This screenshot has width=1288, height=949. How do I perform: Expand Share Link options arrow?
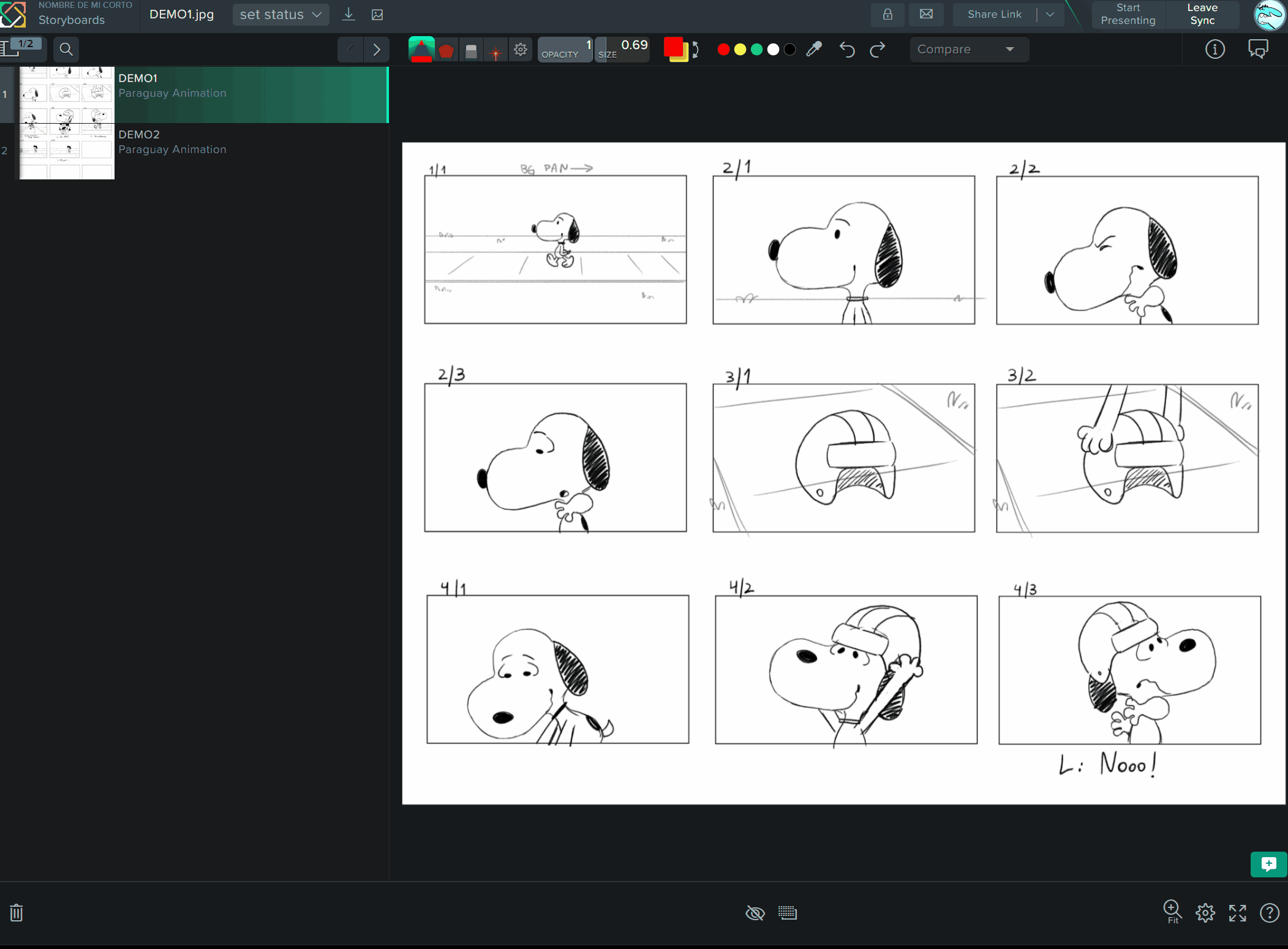click(x=1050, y=15)
